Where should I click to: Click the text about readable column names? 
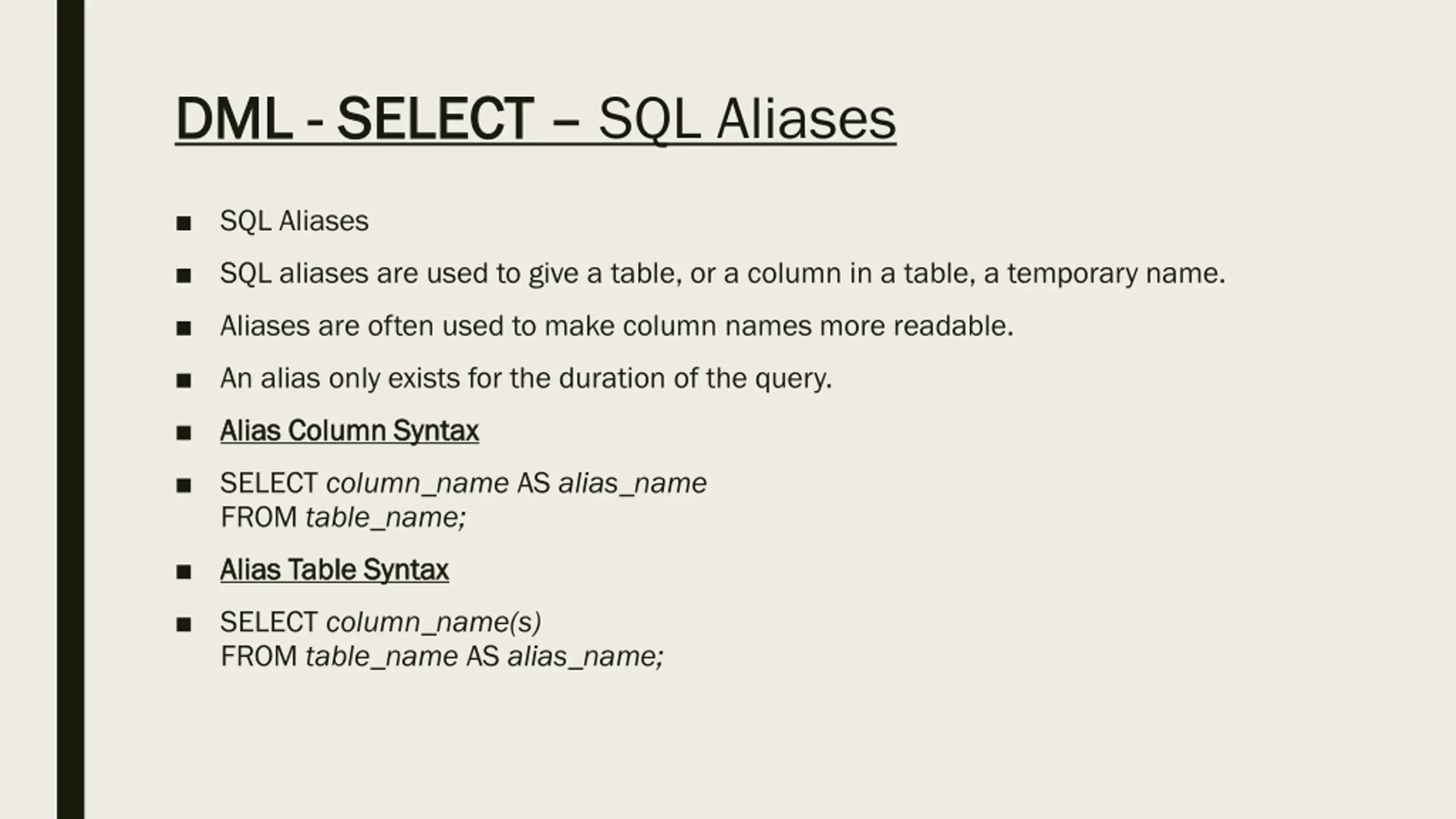617,326
